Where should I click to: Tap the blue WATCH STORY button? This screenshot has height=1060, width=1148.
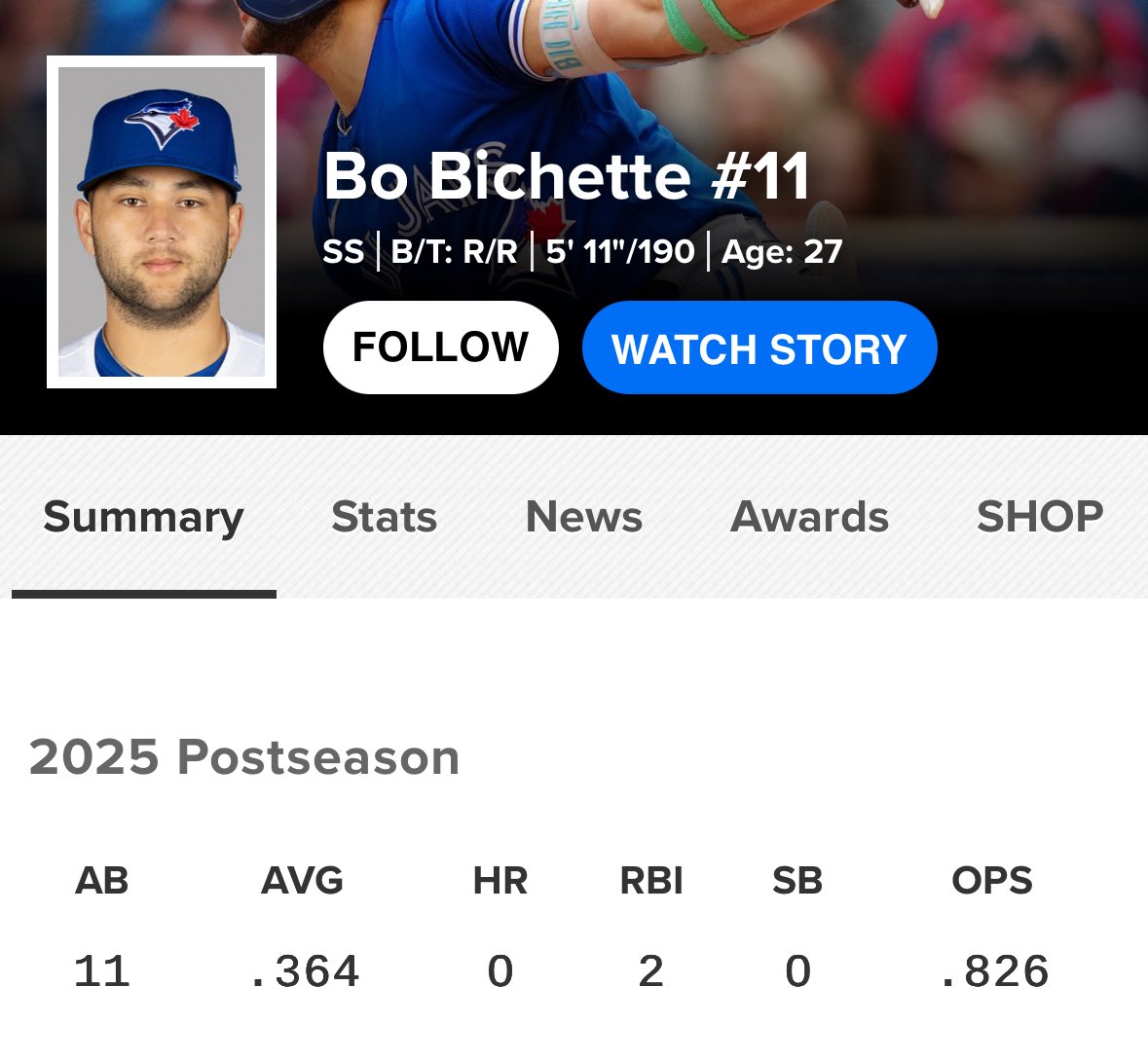coord(759,348)
